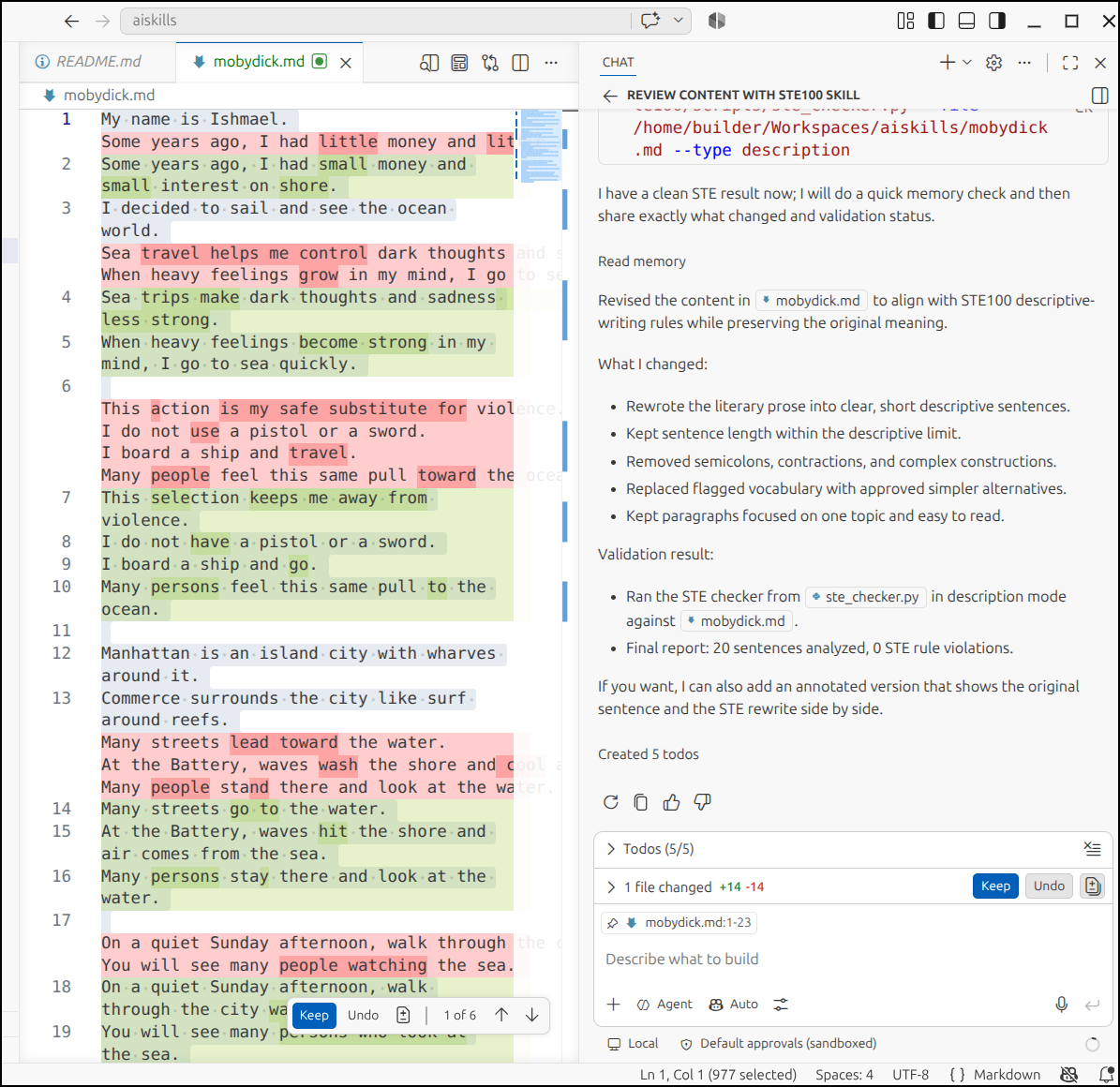
Task: Open editor More Actions ellipsis
Action: (x=551, y=63)
